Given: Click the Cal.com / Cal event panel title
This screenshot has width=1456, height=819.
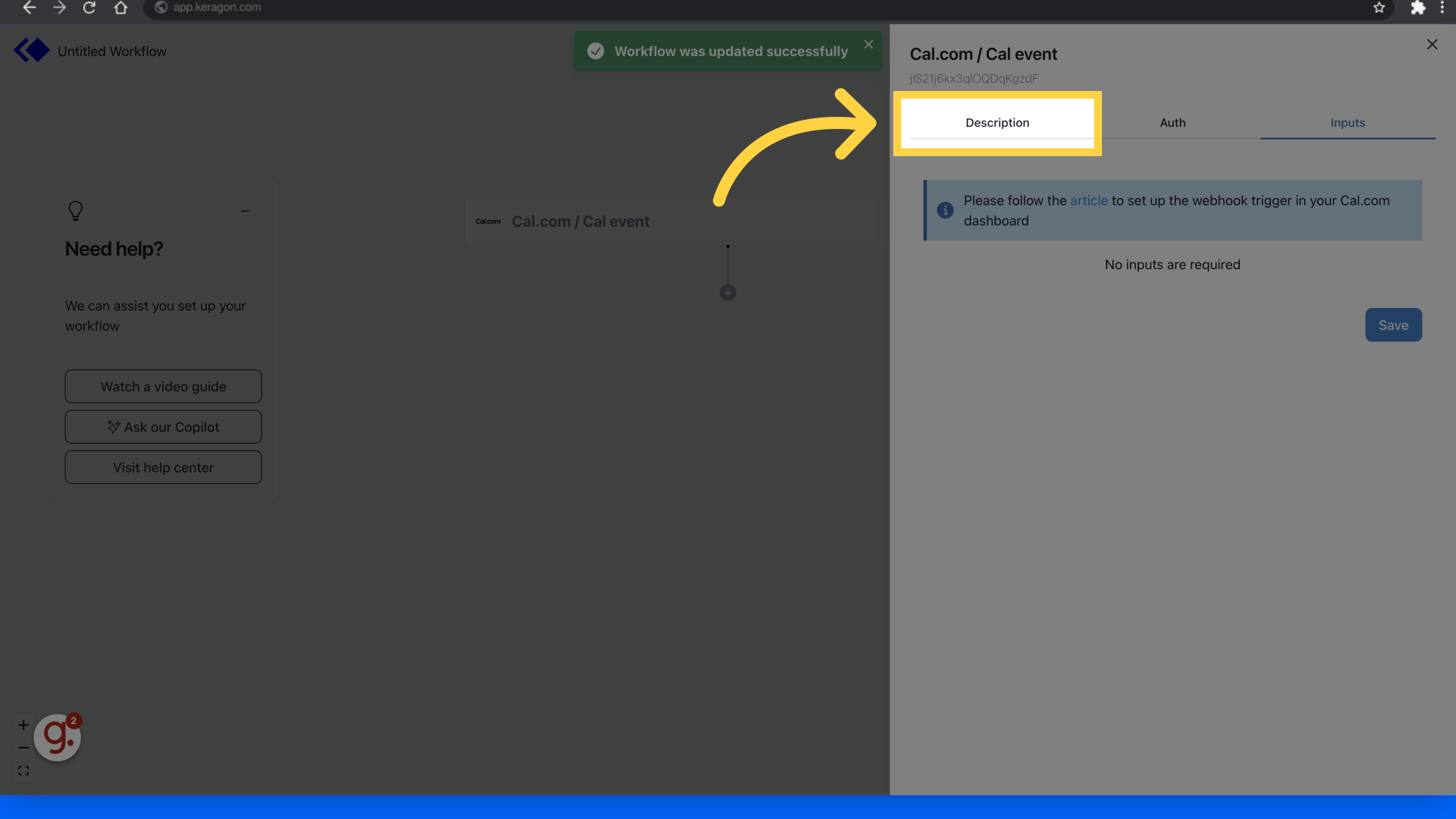Looking at the screenshot, I should click(984, 55).
